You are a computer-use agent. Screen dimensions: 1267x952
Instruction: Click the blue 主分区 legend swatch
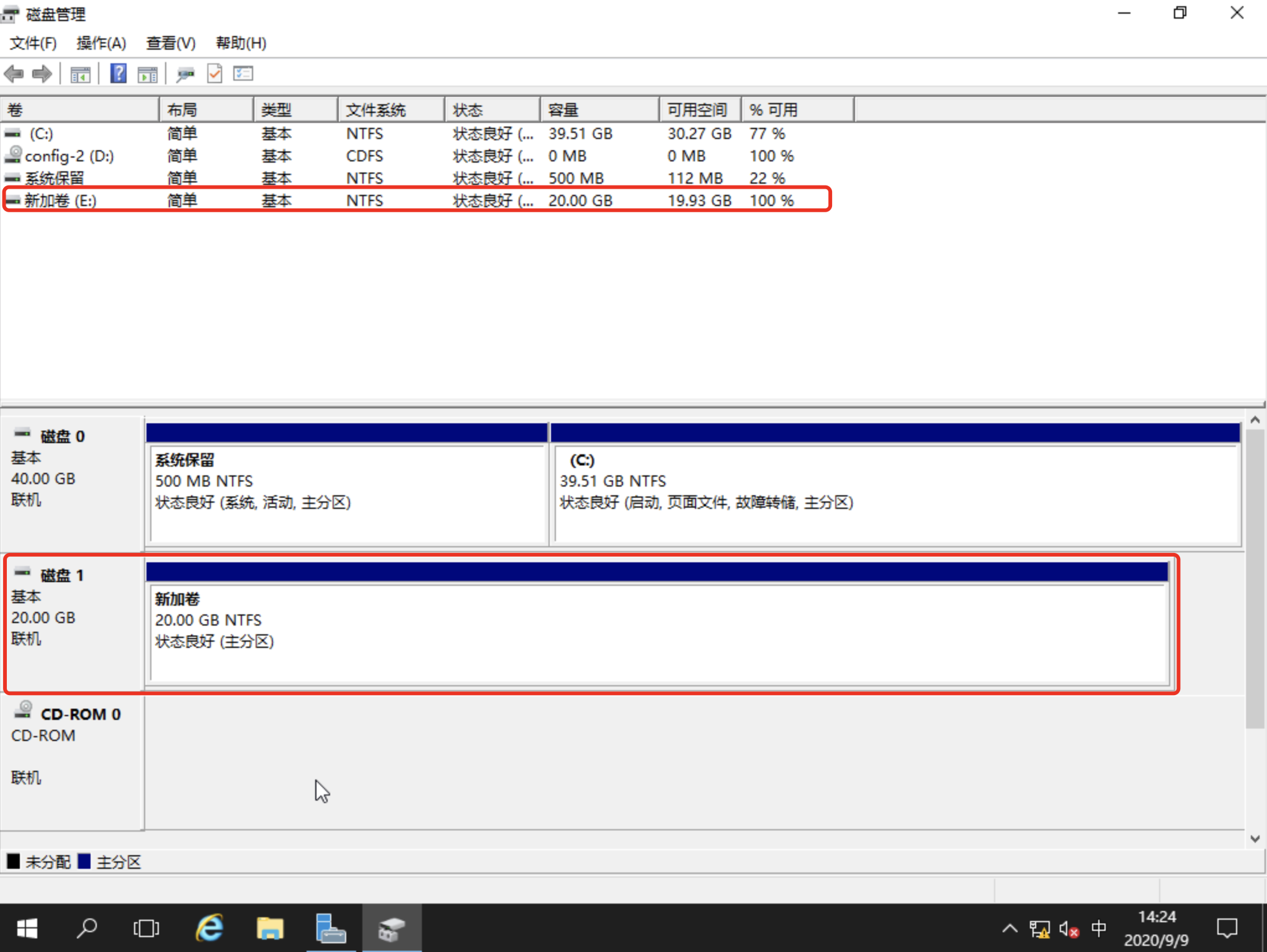(x=84, y=861)
